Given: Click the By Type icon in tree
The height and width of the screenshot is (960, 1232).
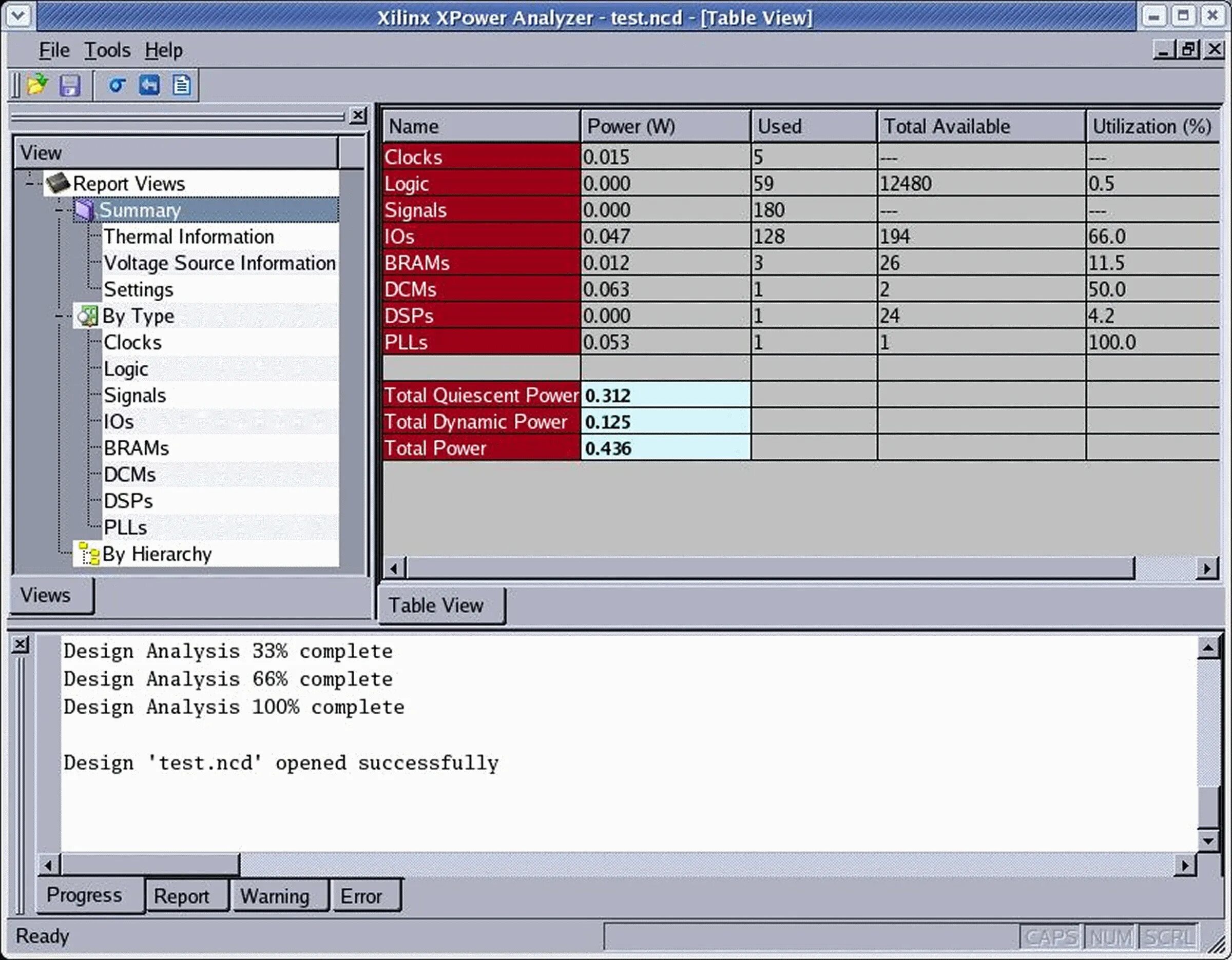Looking at the screenshot, I should pos(87,316).
